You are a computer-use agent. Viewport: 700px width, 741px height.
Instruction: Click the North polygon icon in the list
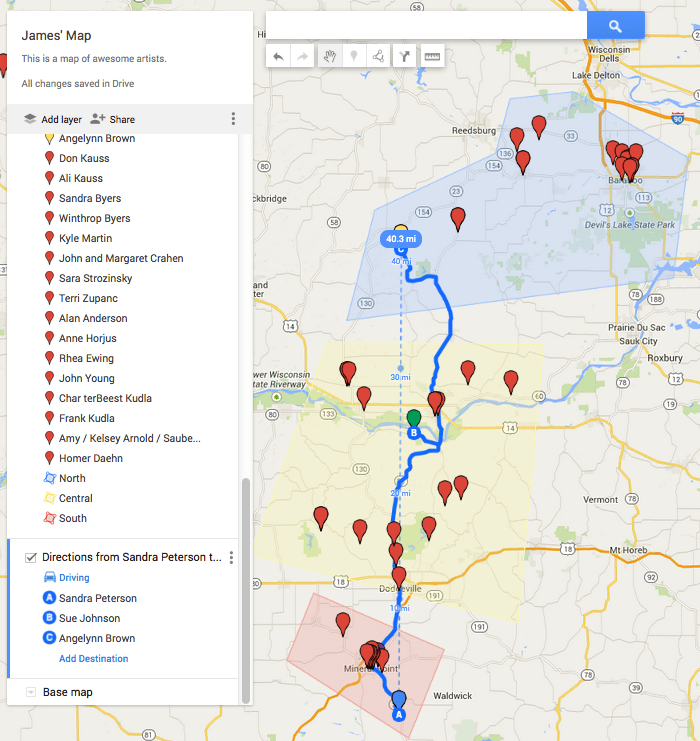50,478
